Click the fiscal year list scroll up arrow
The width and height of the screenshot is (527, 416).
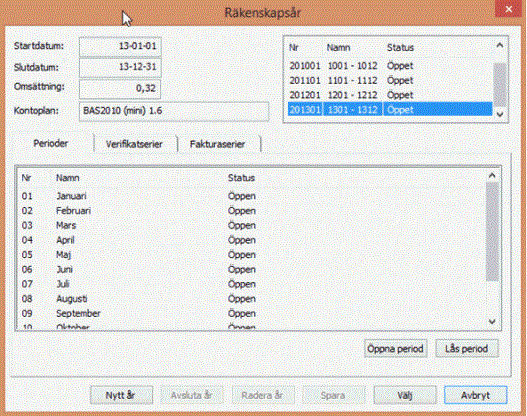(500, 45)
